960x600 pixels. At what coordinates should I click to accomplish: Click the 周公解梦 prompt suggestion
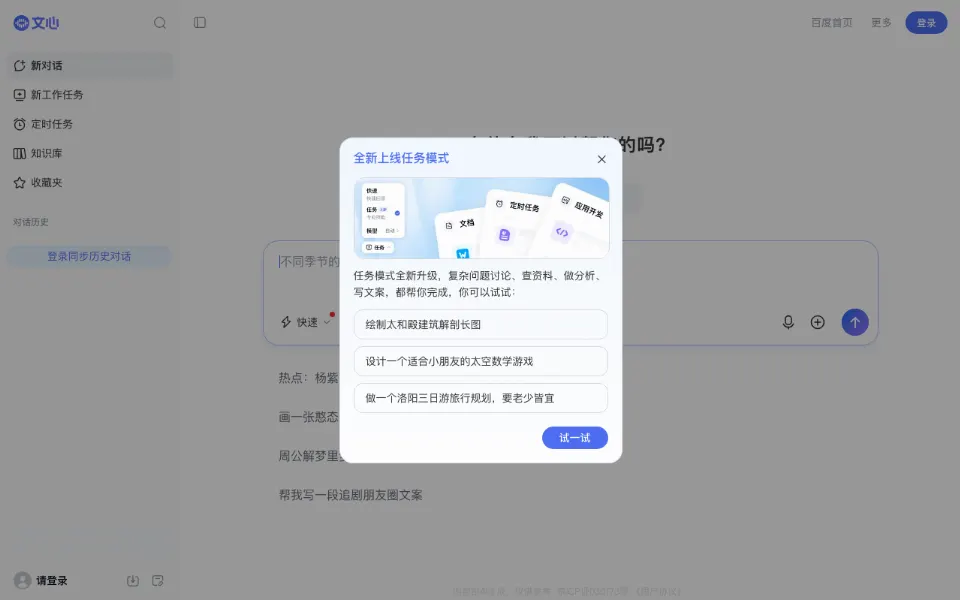tap(310, 456)
